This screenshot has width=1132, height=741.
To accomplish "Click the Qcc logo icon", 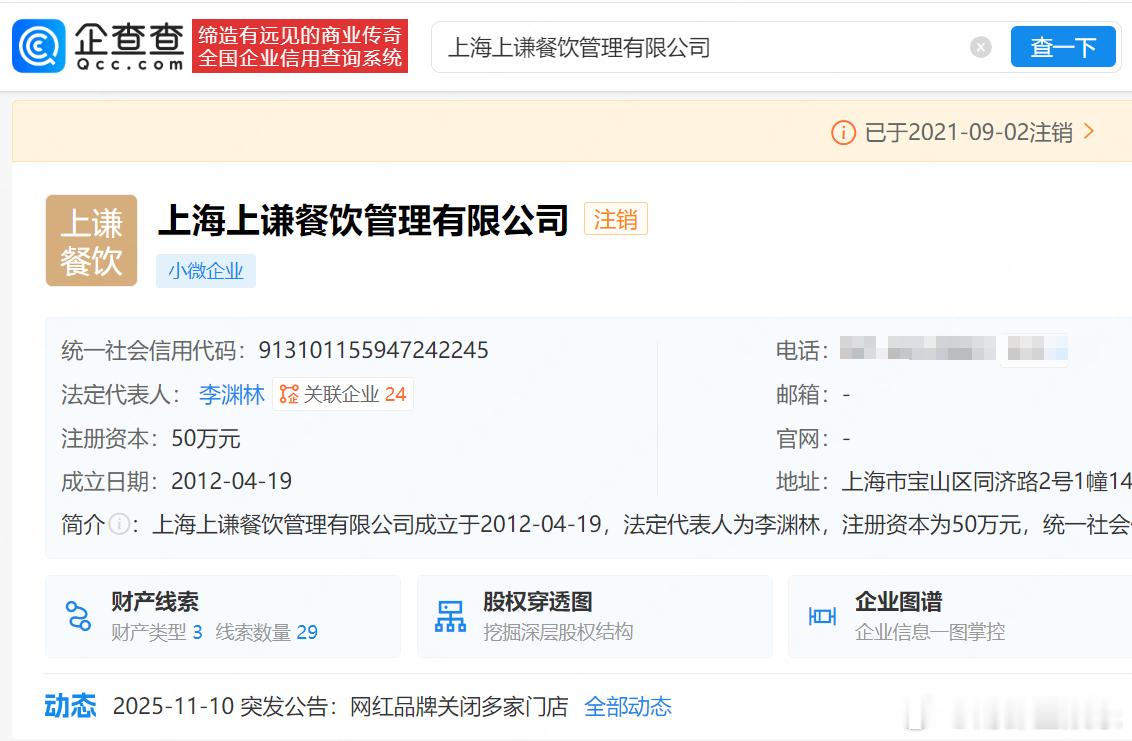I will pyautogui.click(x=39, y=46).
